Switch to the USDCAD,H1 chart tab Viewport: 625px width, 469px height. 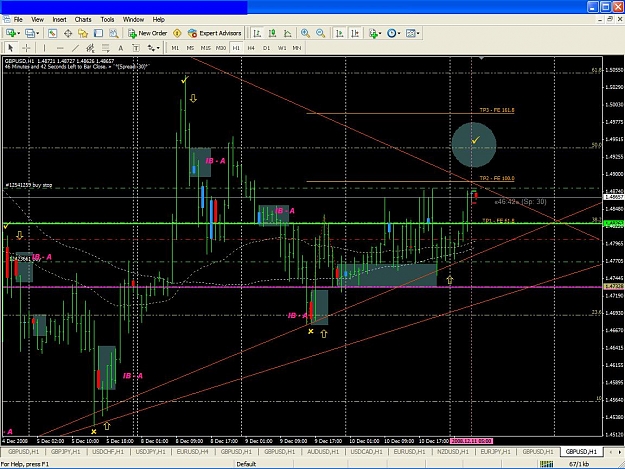(366, 452)
